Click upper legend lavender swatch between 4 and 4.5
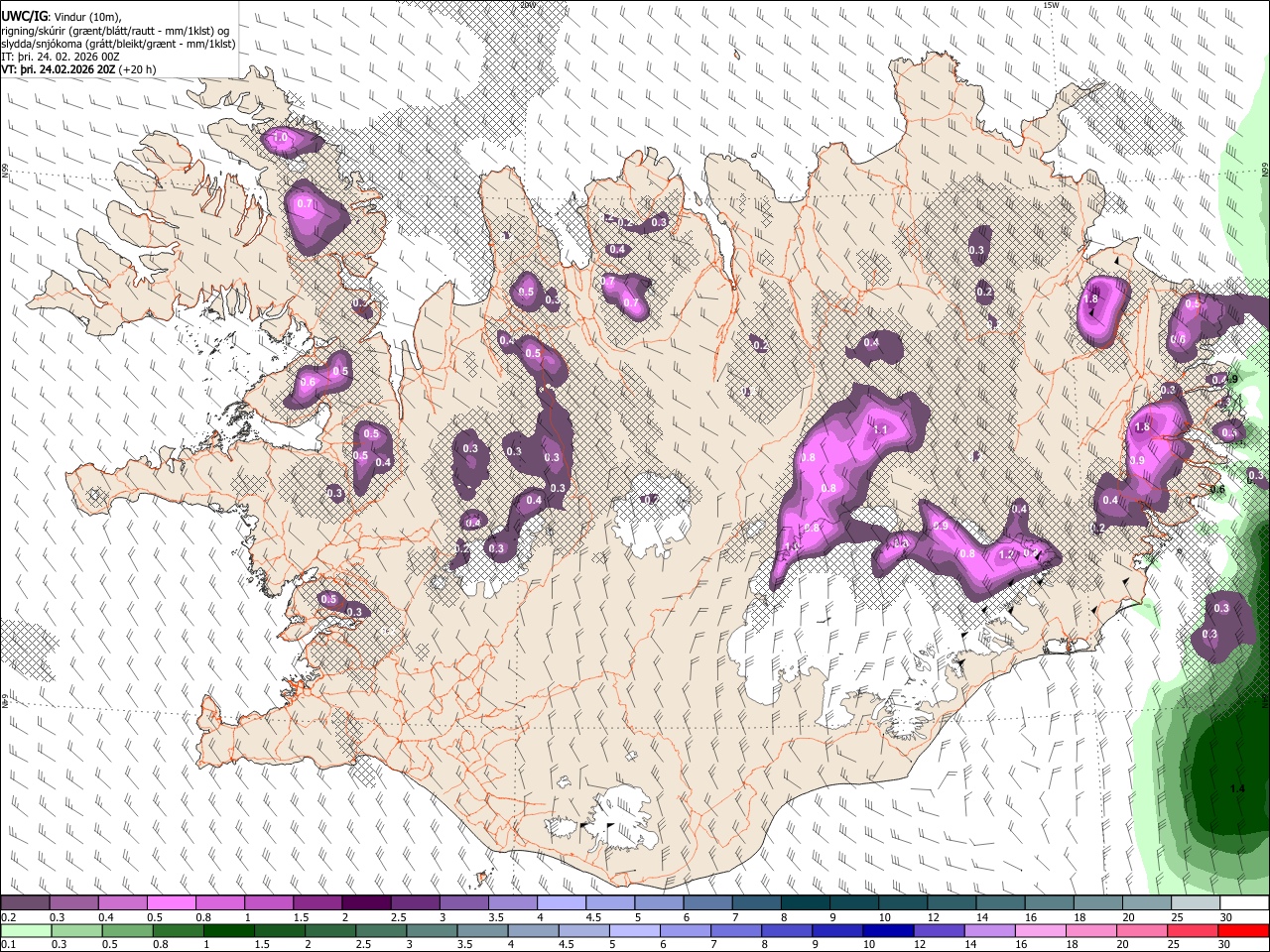The image size is (1270, 952). point(561,903)
